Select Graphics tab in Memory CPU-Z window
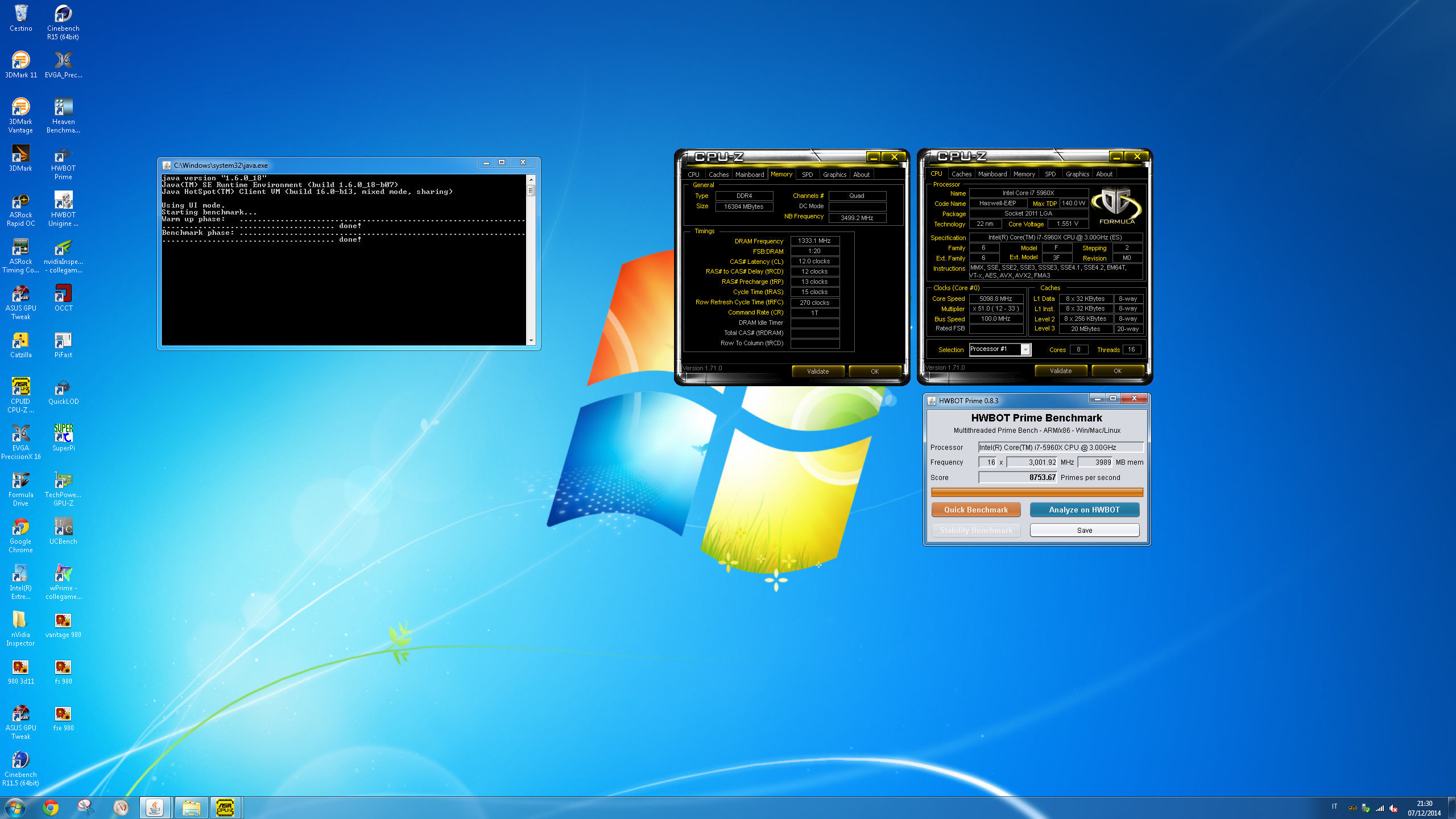The height and width of the screenshot is (819, 1456). pyautogui.click(x=834, y=175)
